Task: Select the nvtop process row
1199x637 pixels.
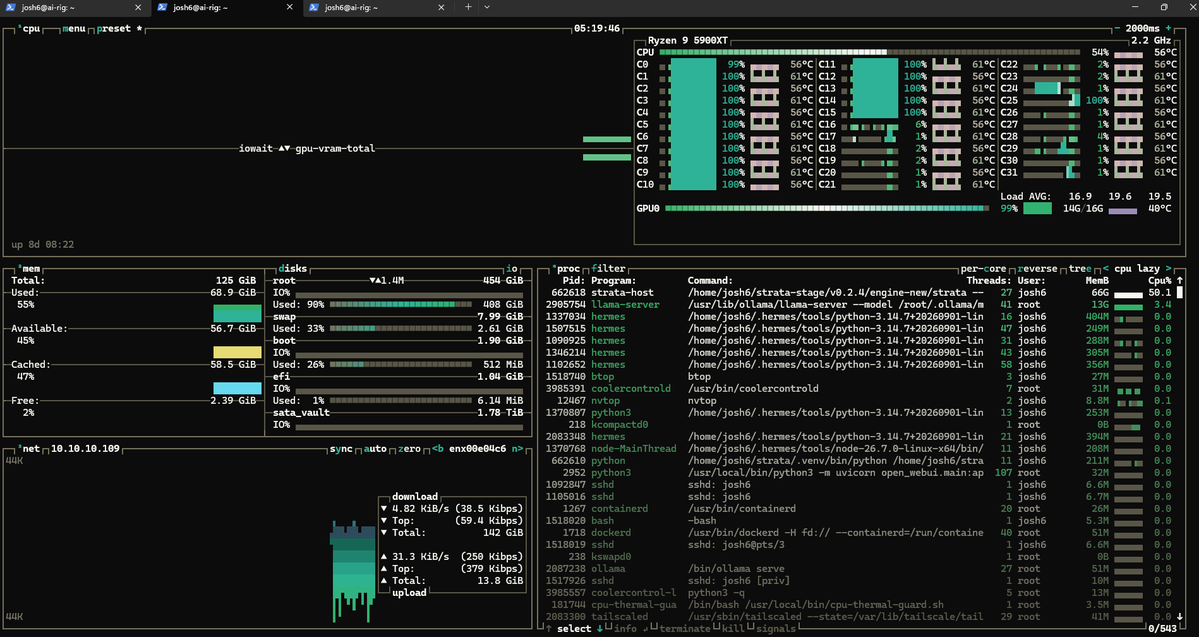Action: tap(859, 401)
